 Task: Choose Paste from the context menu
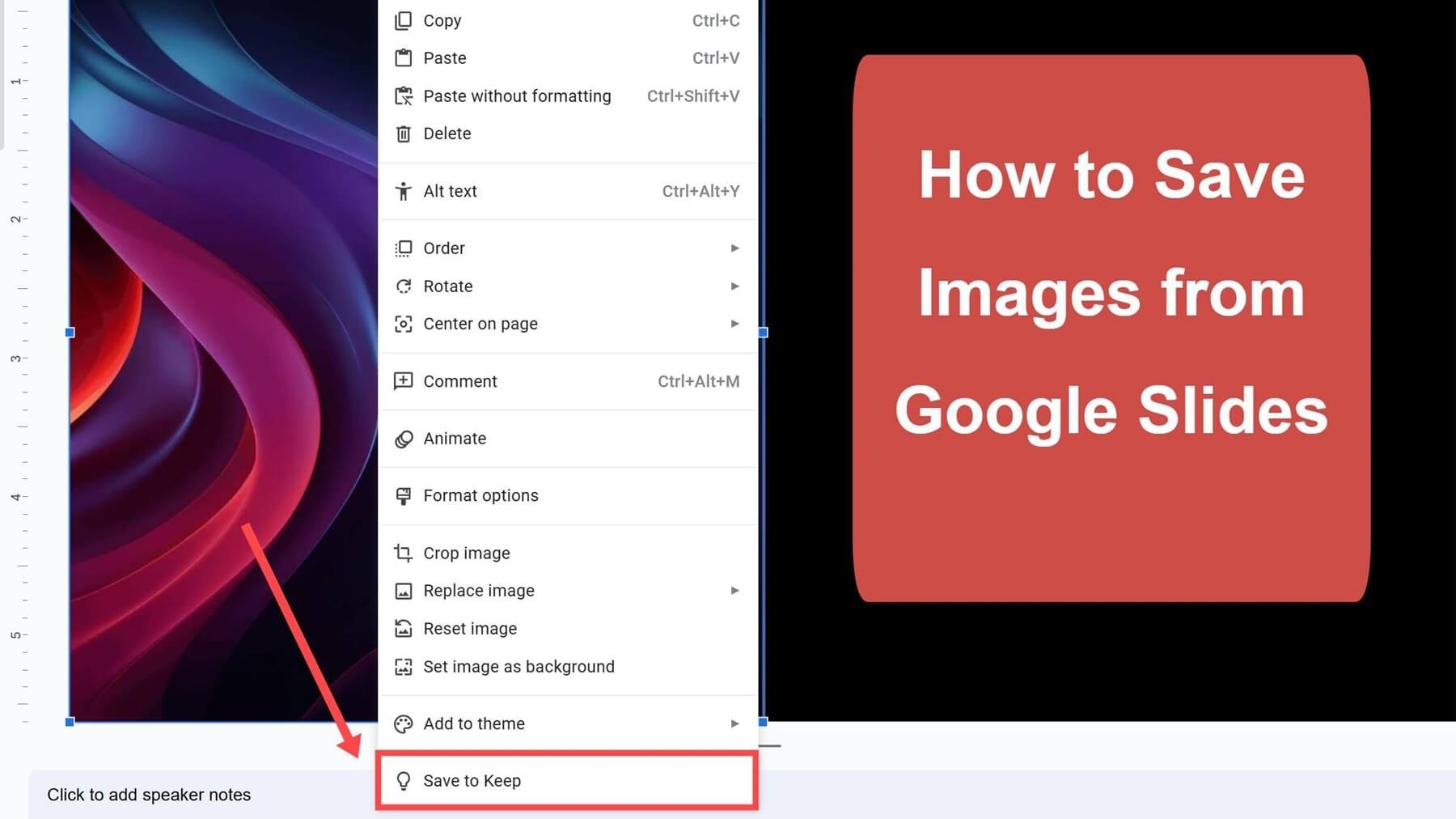click(568, 57)
